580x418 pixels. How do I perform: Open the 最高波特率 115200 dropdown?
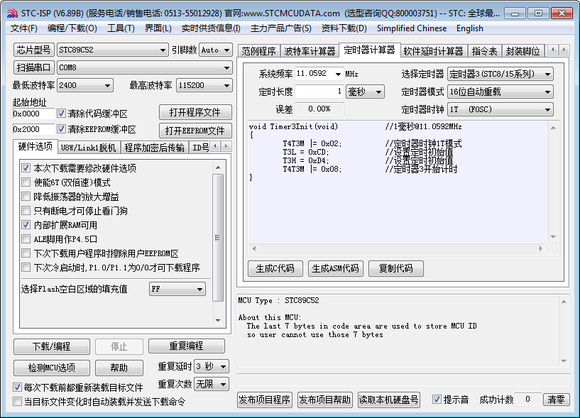(204, 85)
